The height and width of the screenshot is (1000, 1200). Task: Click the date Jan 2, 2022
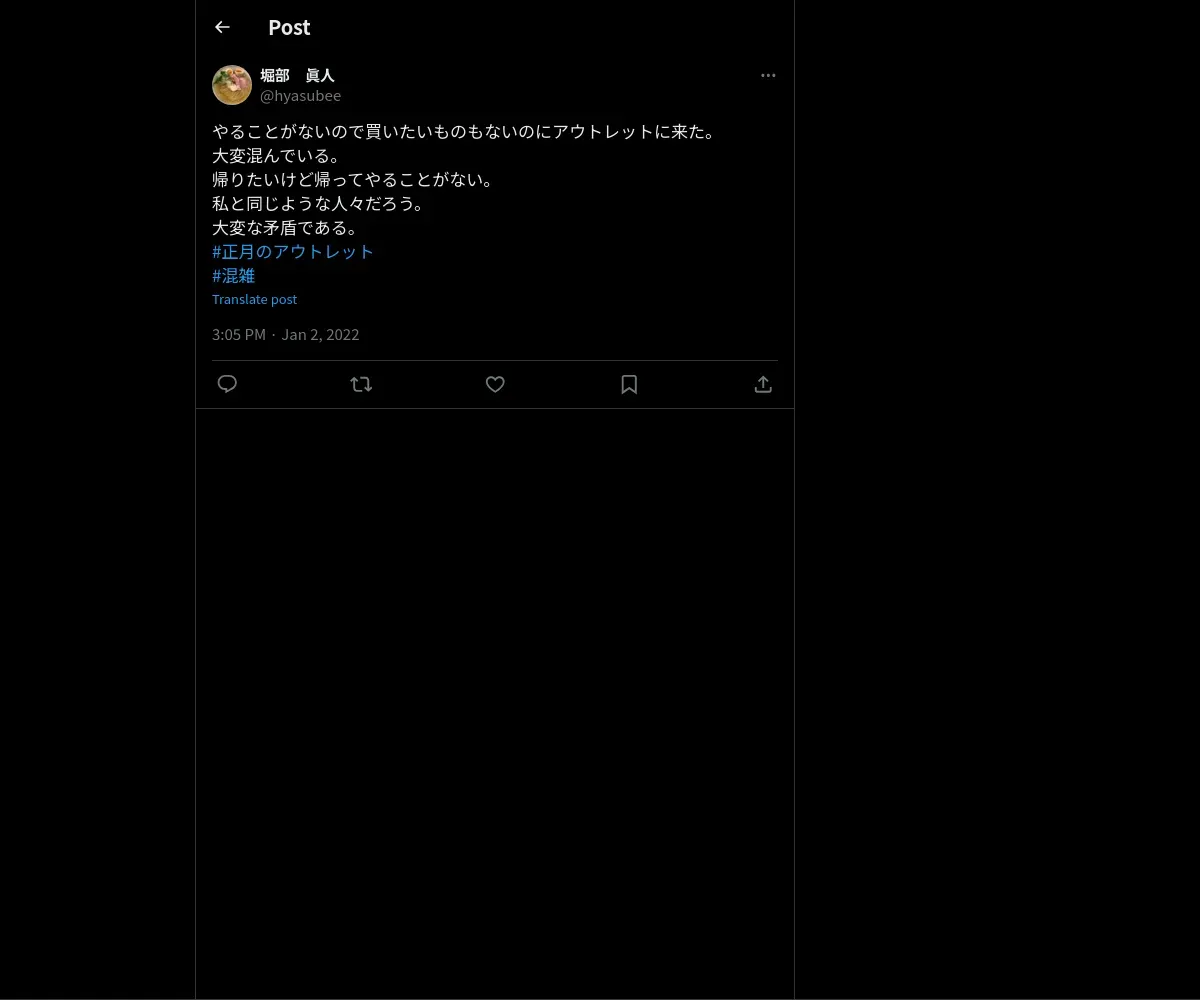tap(320, 334)
